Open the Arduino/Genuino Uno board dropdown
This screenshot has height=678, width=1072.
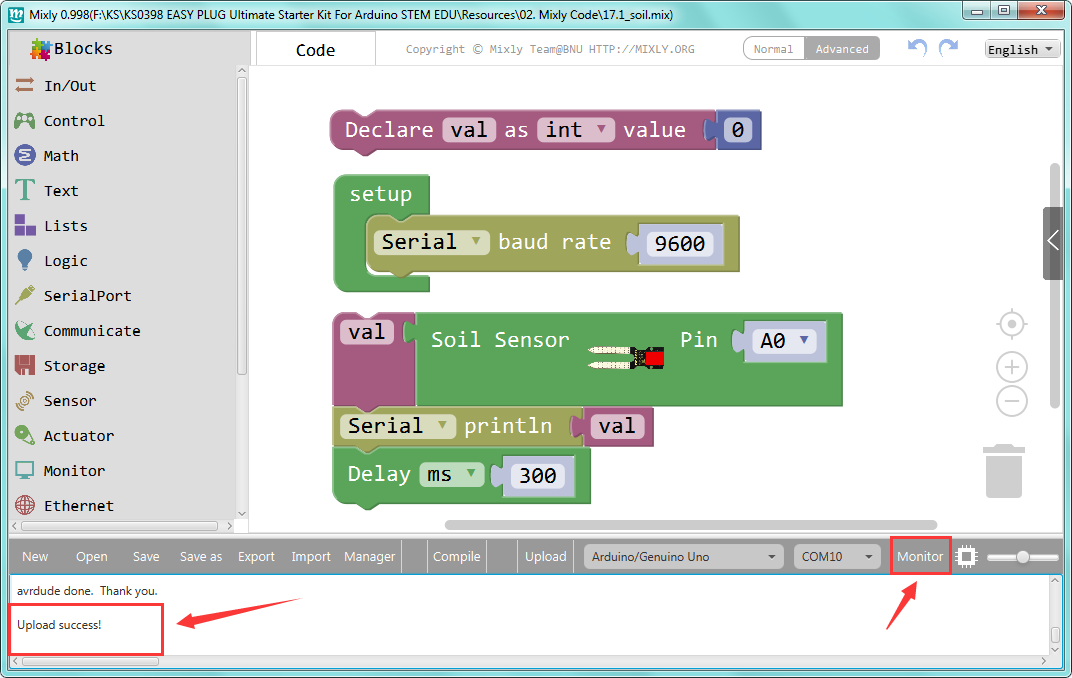pos(684,557)
